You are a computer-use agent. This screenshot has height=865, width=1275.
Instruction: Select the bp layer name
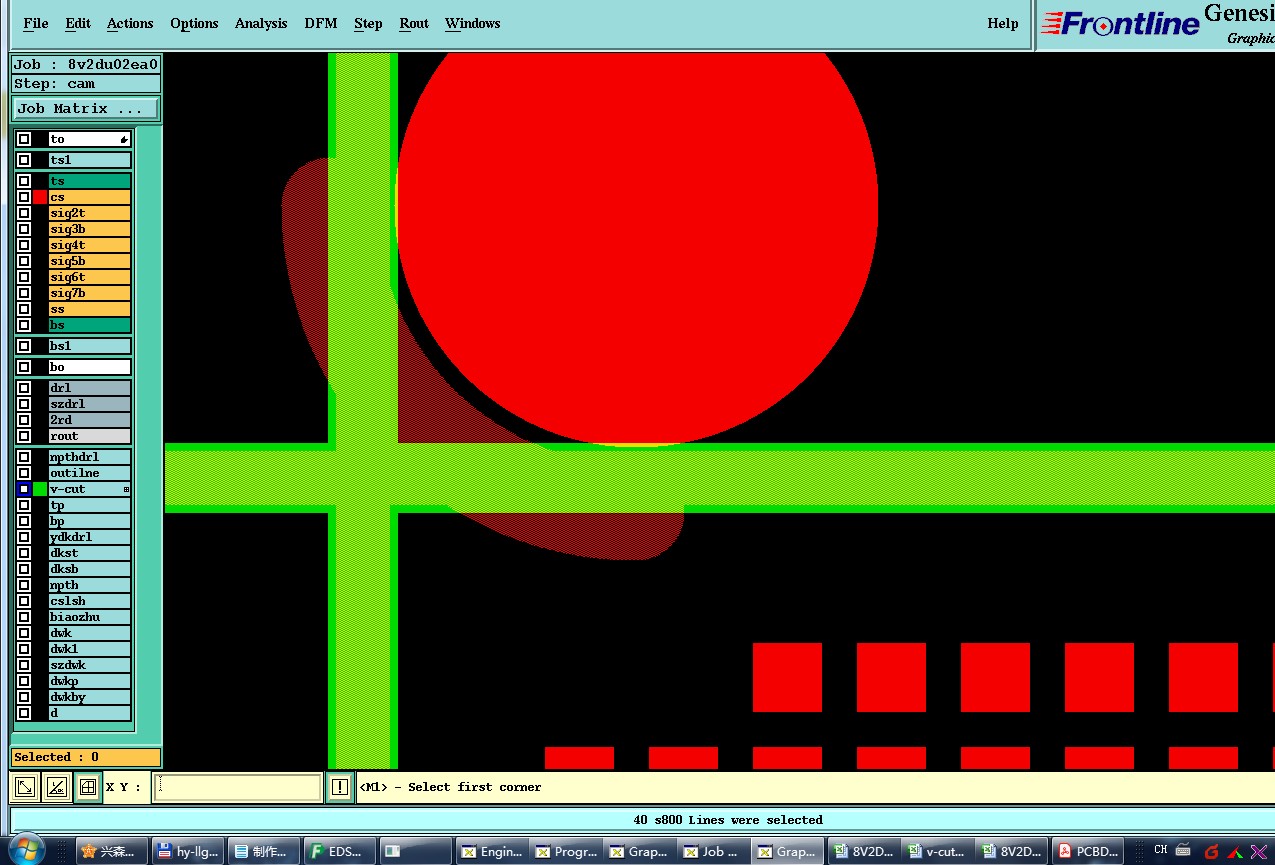point(90,521)
